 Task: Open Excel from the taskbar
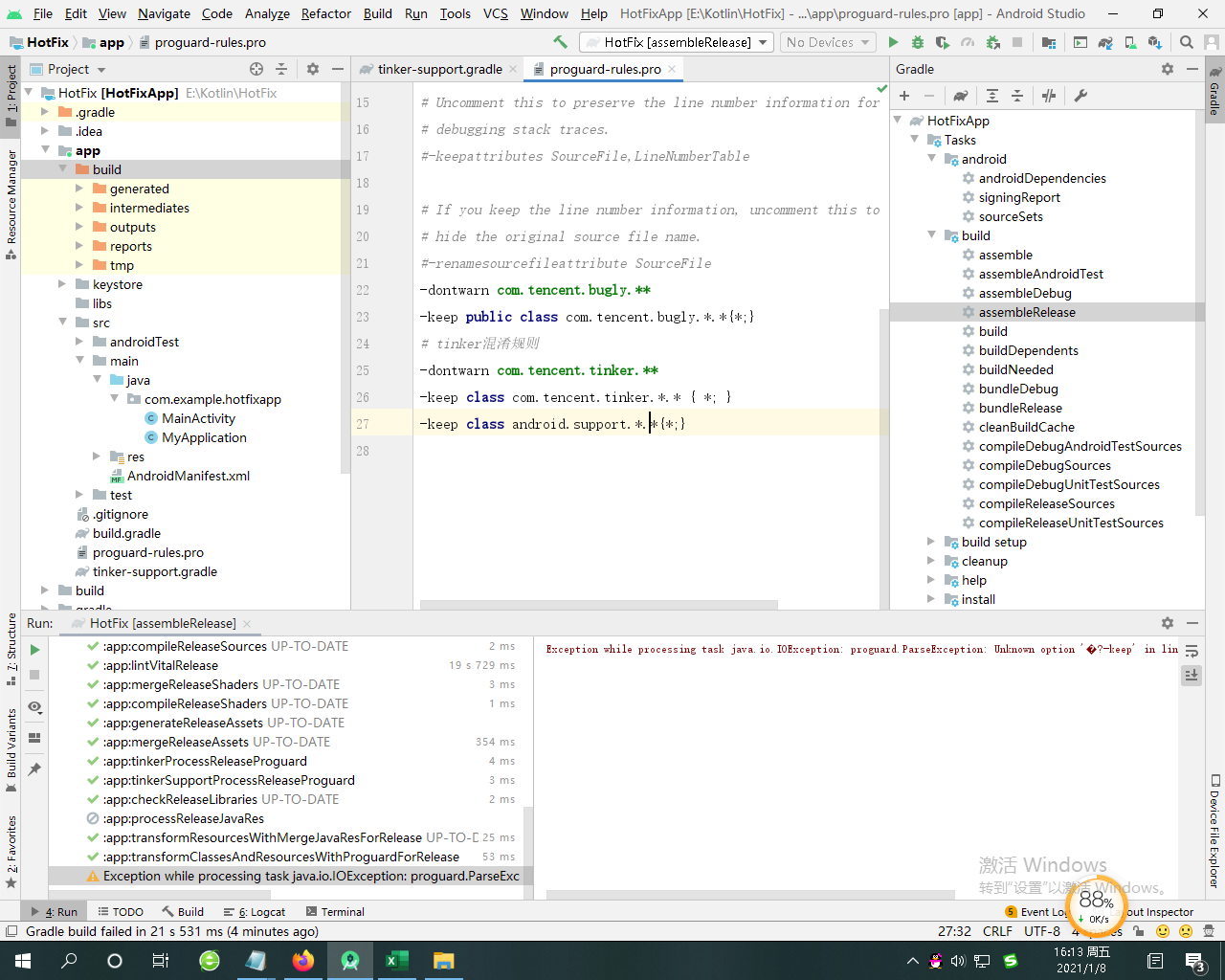tap(396, 961)
